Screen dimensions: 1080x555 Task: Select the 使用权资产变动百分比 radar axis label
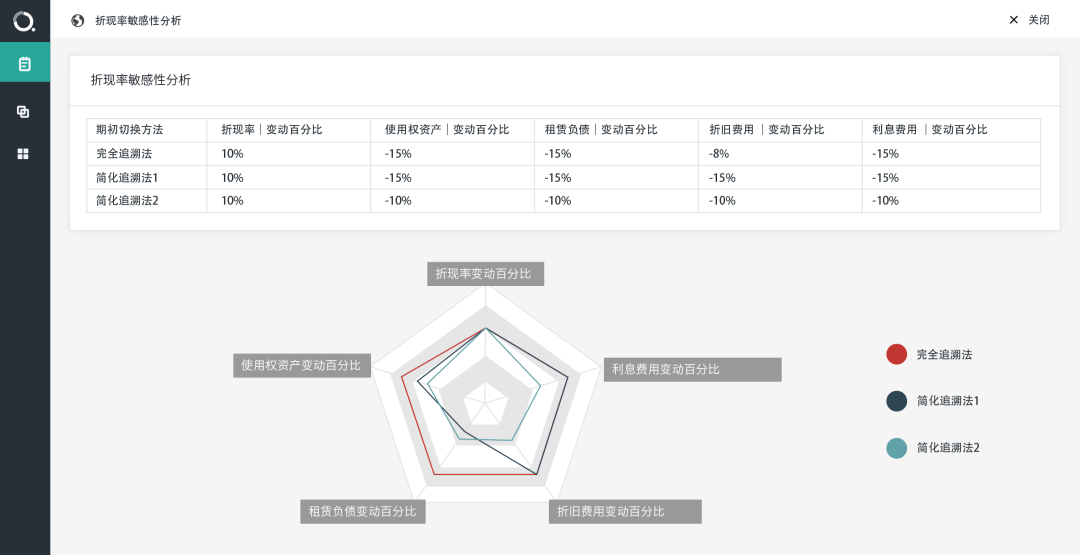pyautogui.click(x=302, y=366)
